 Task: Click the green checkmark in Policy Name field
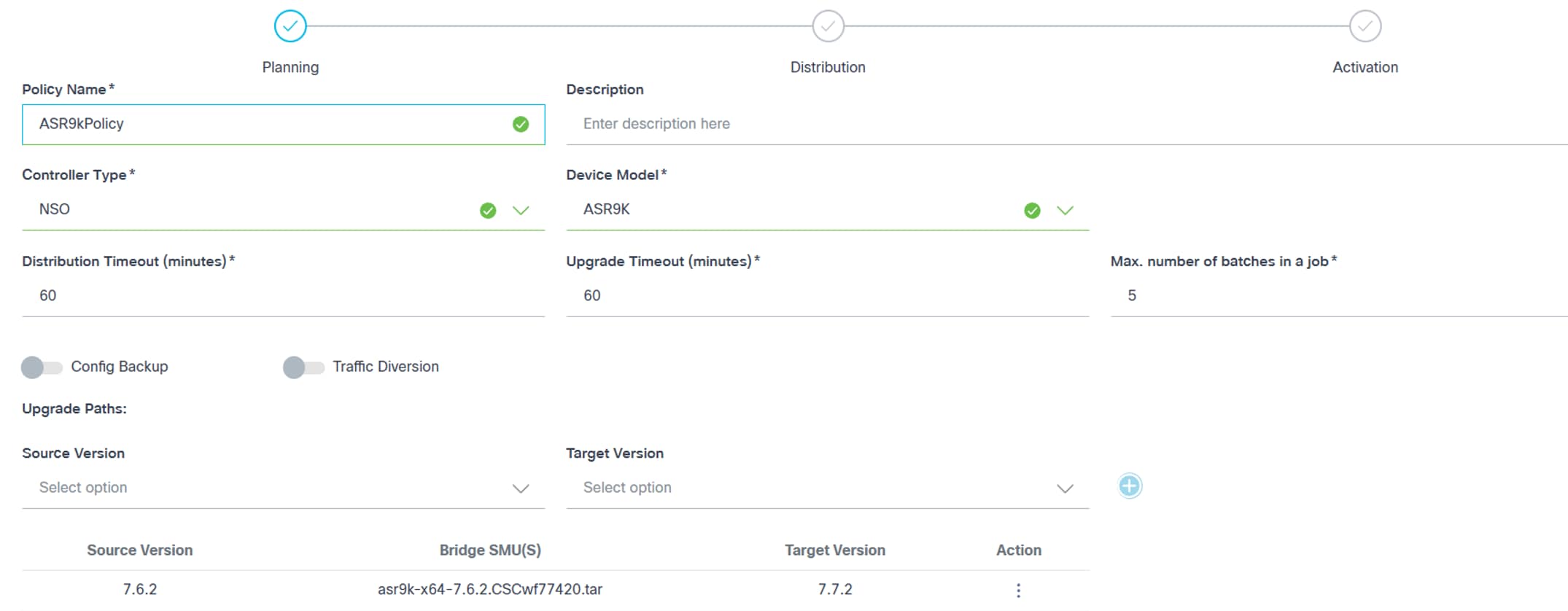click(x=521, y=125)
